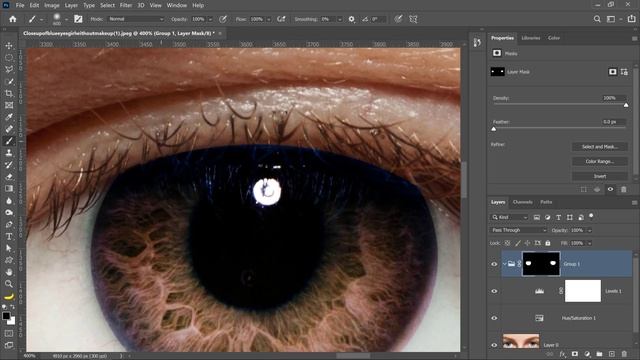Open layer Opacity dropdown in Layers panel
640x360 pixels.
[x=589, y=231]
